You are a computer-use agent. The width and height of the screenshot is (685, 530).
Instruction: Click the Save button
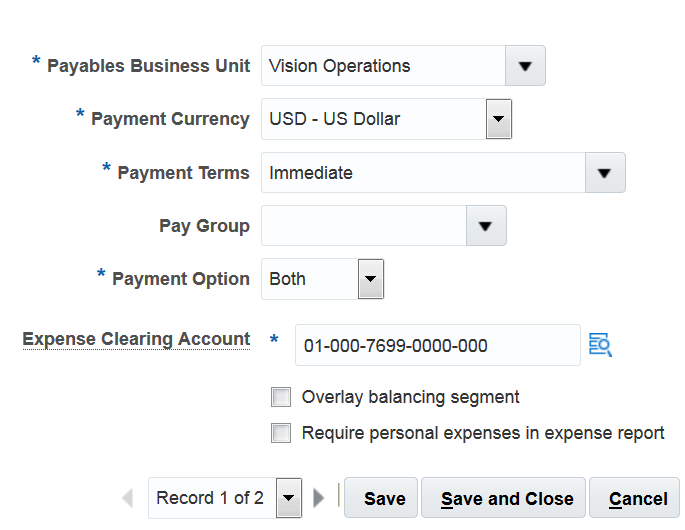click(384, 499)
